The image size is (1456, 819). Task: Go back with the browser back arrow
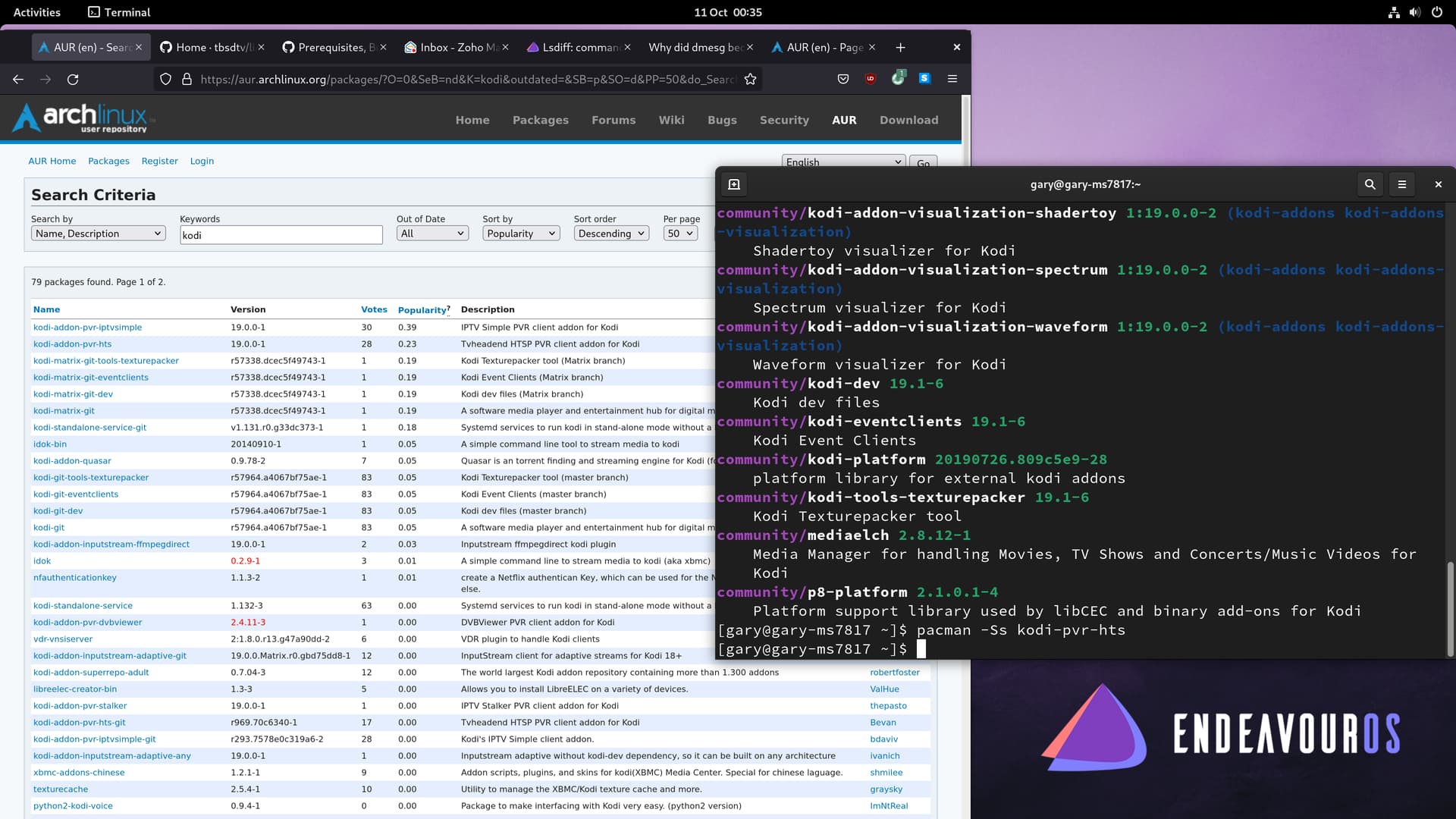coord(18,79)
